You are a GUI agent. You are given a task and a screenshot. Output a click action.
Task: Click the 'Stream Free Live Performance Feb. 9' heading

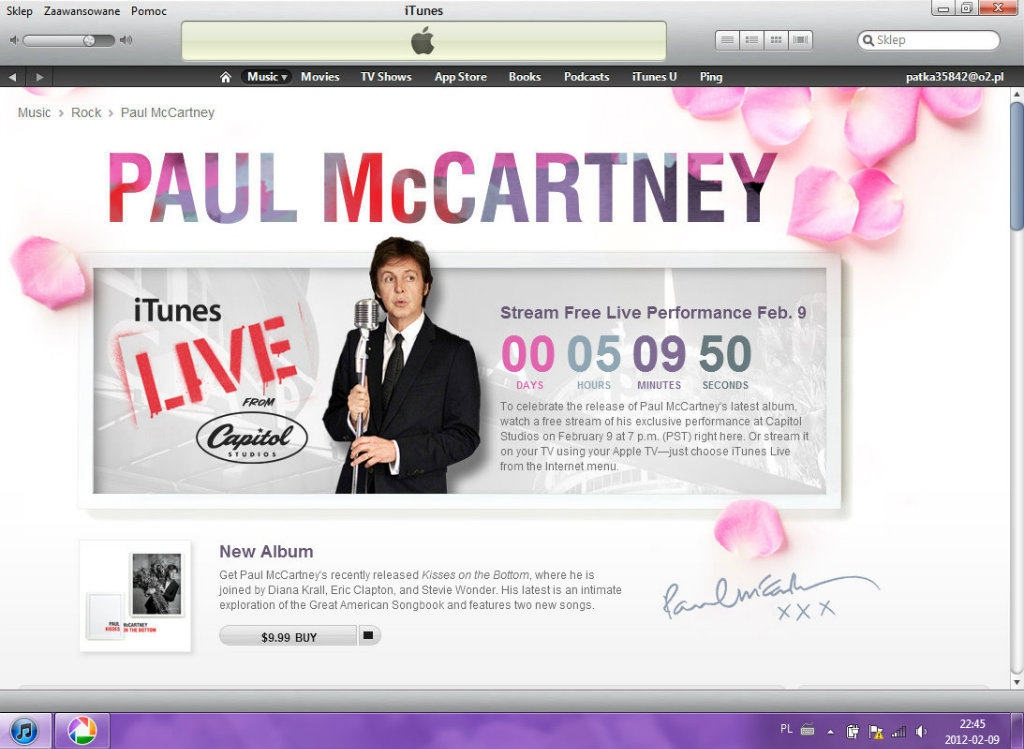pos(653,313)
